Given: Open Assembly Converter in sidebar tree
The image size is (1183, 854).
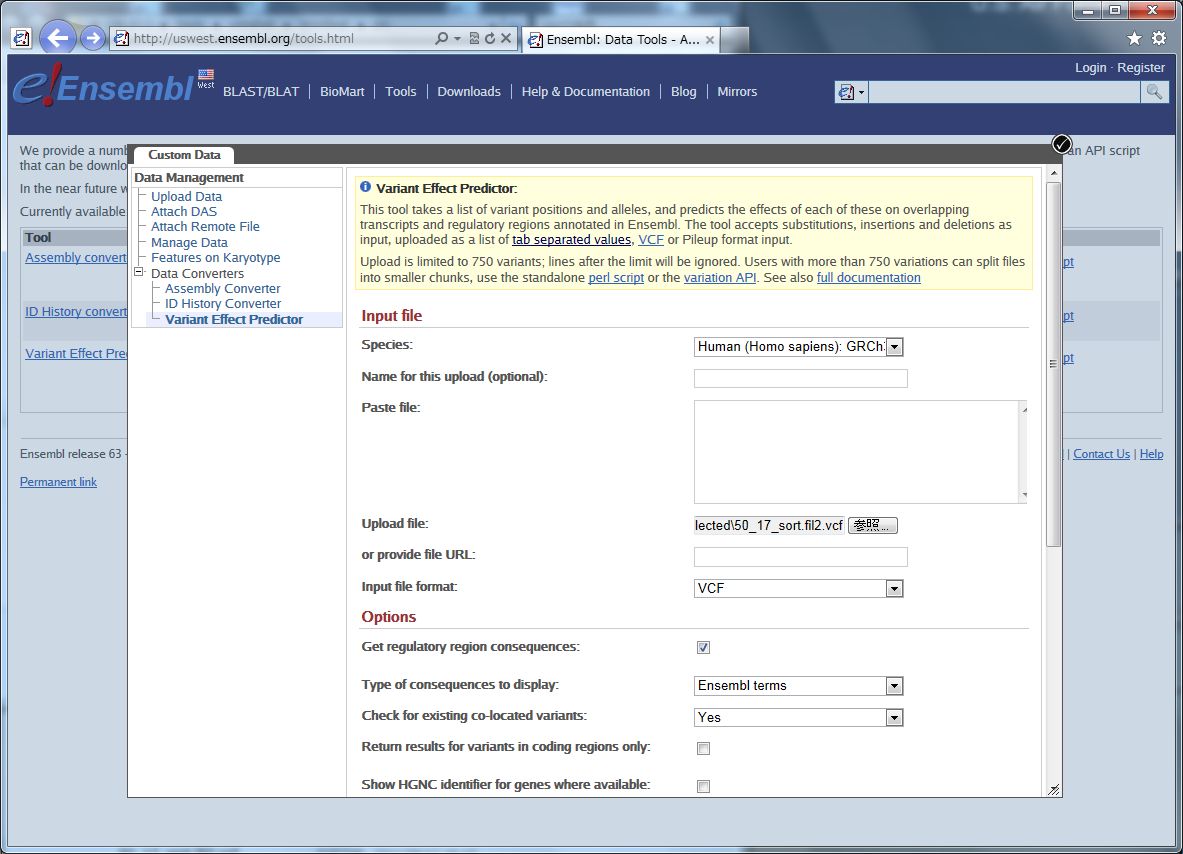Looking at the screenshot, I should [x=223, y=289].
